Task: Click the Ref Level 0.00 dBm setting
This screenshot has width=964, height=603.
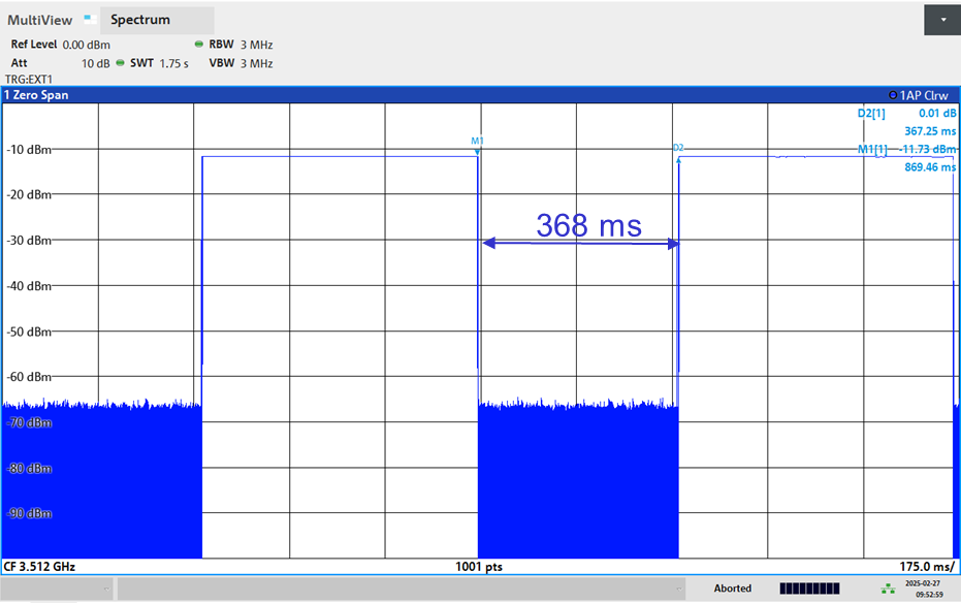Action: (60, 45)
